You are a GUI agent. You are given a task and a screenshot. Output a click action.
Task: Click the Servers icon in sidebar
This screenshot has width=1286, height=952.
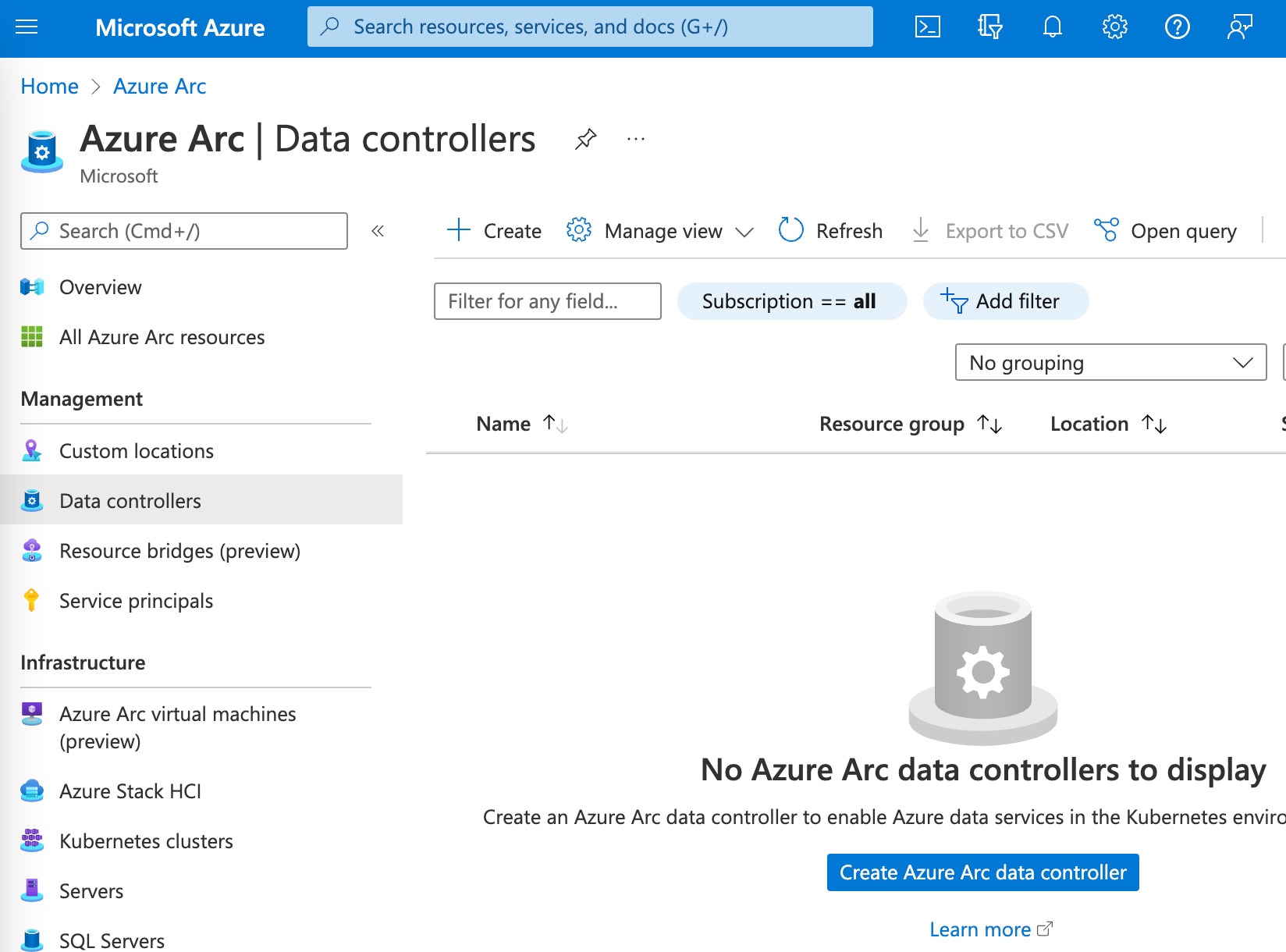(32, 891)
